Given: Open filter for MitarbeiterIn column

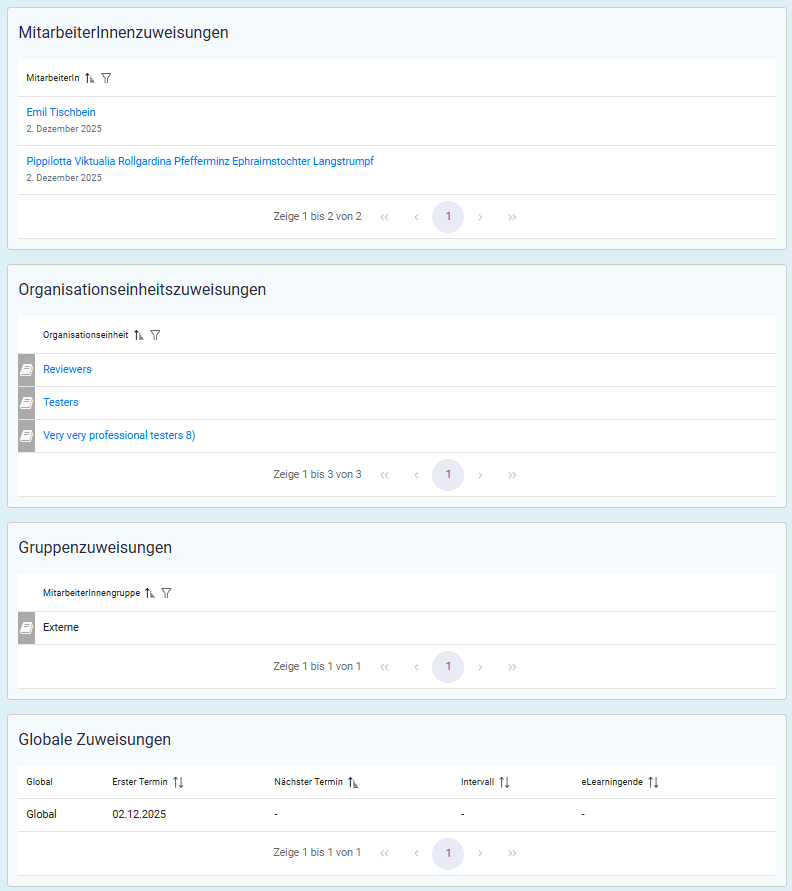Looking at the screenshot, I should click(106, 78).
